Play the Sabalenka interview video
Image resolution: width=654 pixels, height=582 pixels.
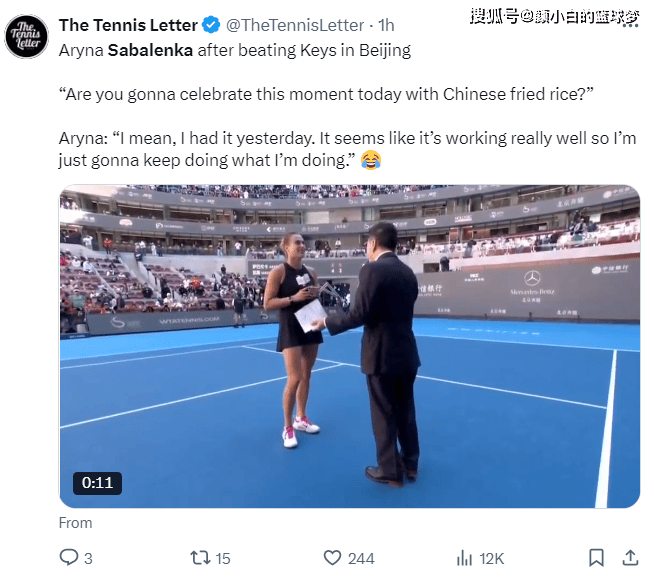(350, 346)
